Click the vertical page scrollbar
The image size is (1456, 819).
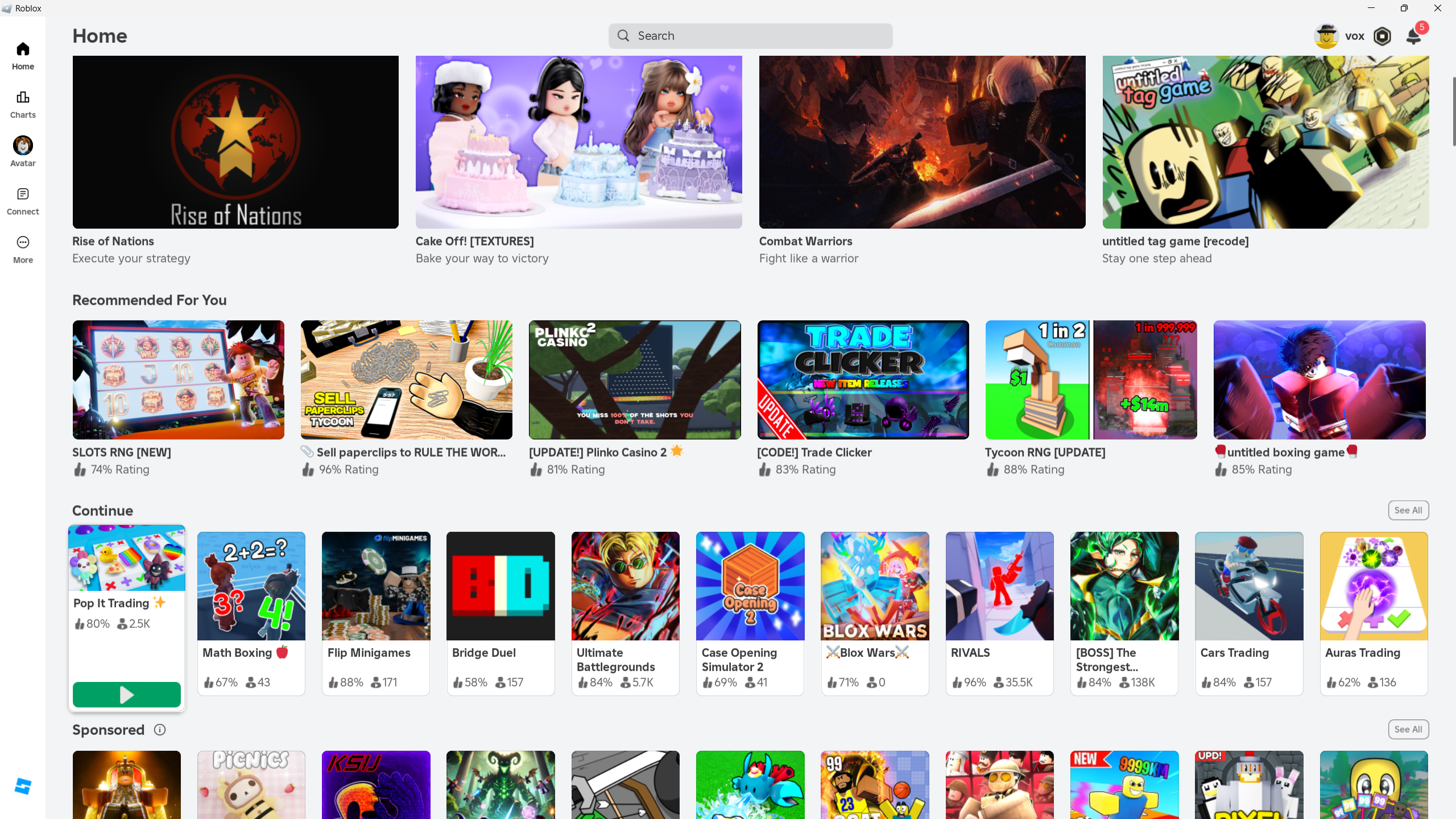coord(1453,111)
